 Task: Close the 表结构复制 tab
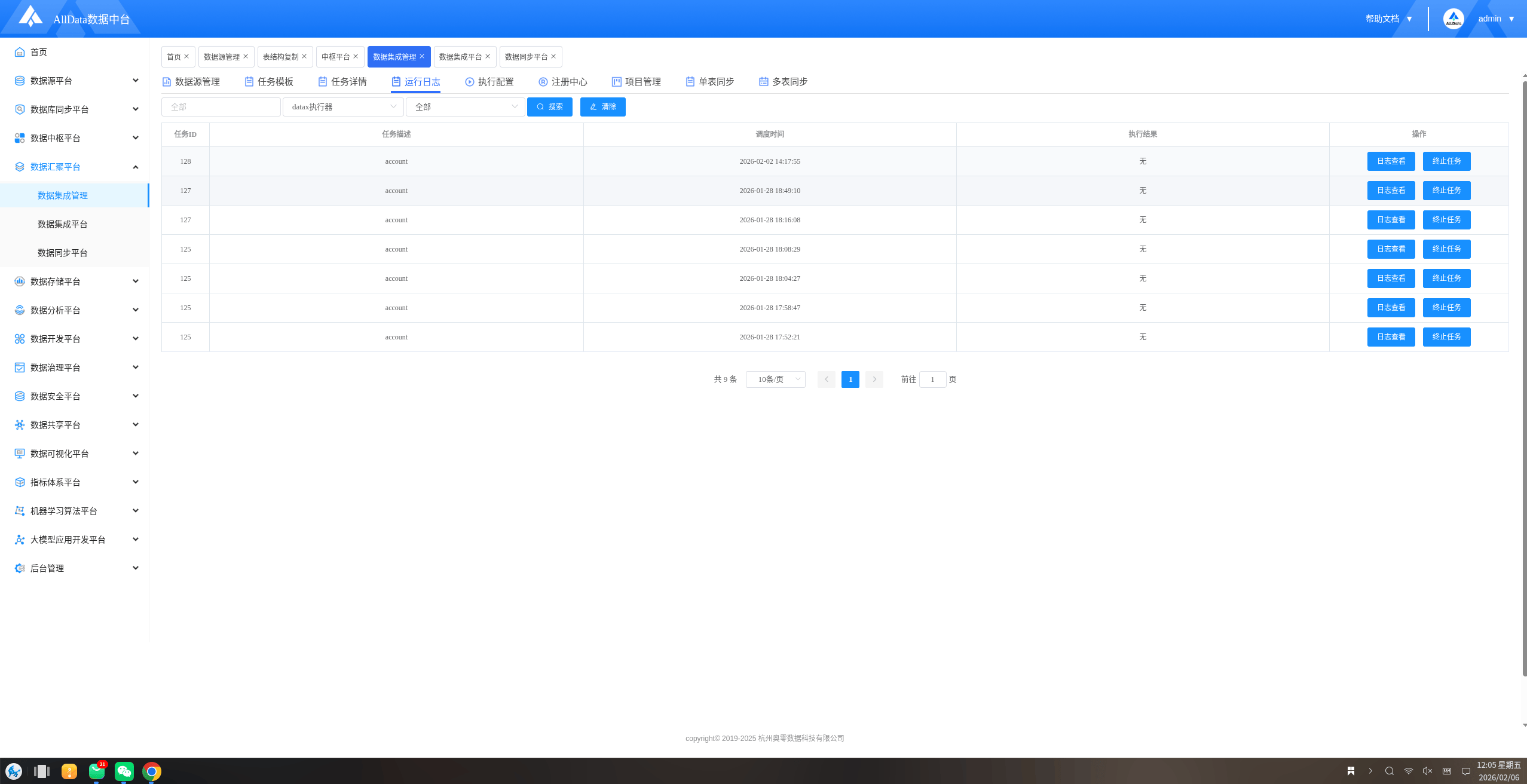304,56
